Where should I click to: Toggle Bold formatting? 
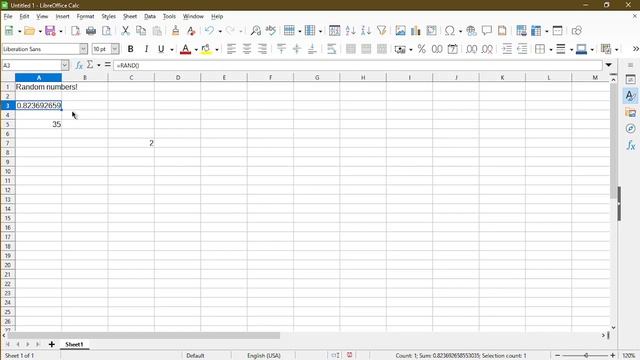131,49
